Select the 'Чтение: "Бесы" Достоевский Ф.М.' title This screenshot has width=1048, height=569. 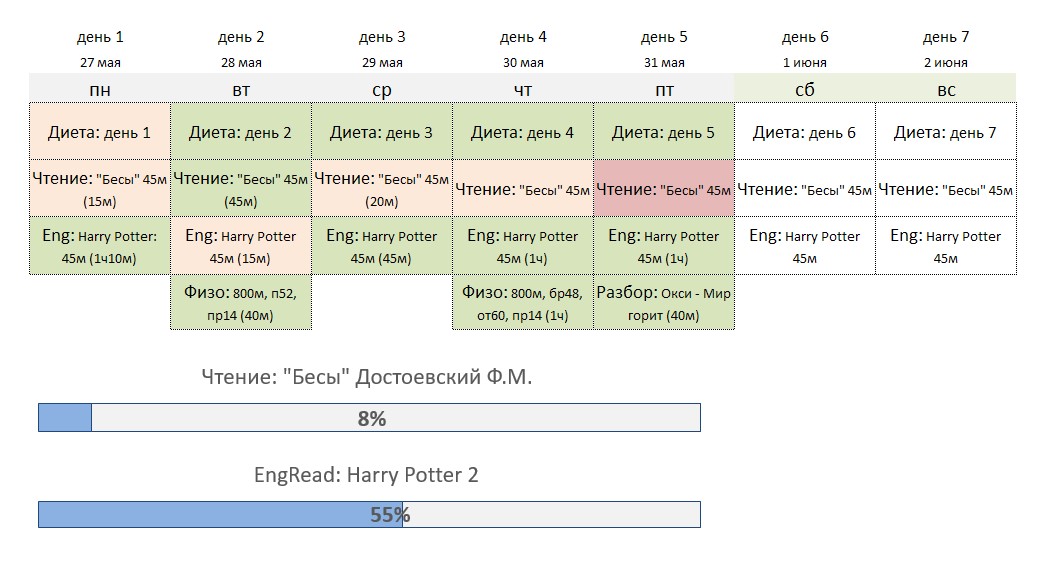pos(367,377)
